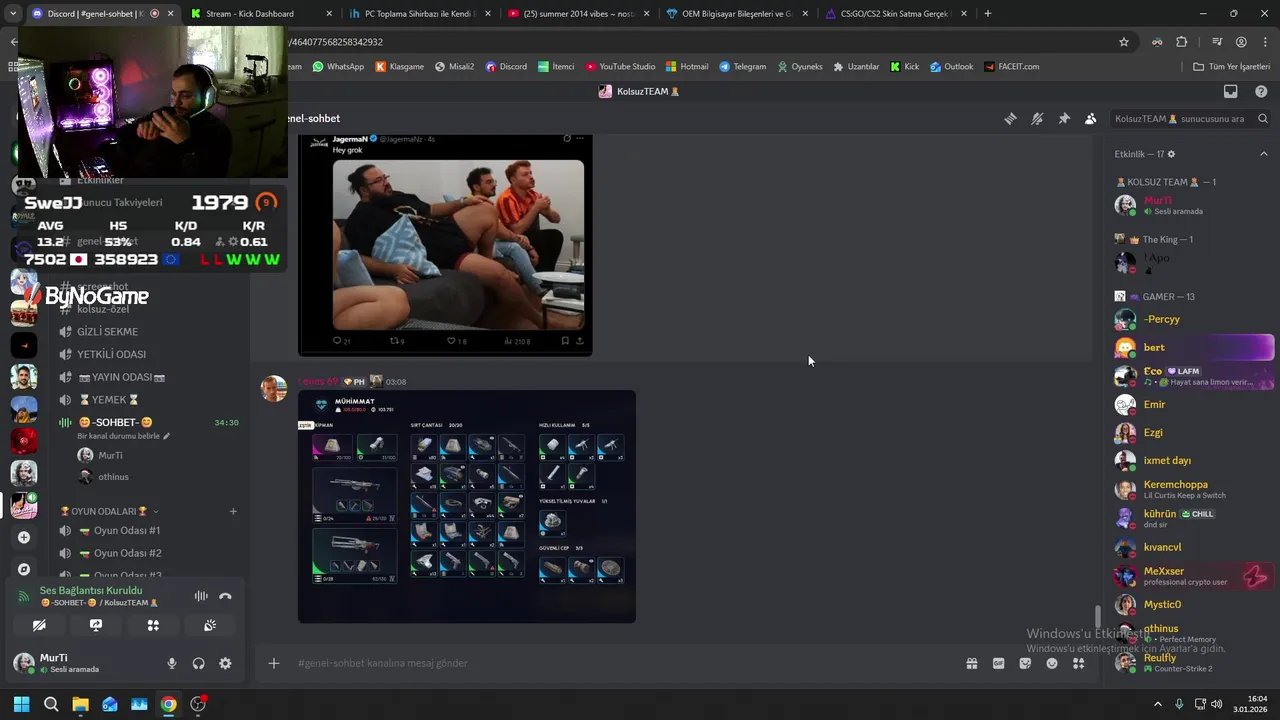Viewport: 1280px width, 720px height.
Task: Open the Windows Start menu
Action: click(21, 704)
